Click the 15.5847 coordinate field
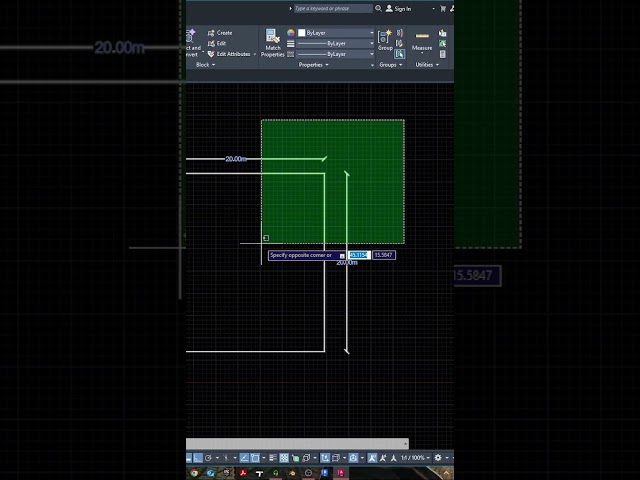The width and height of the screenshot is (640, 480). click(x=384, y=255)
